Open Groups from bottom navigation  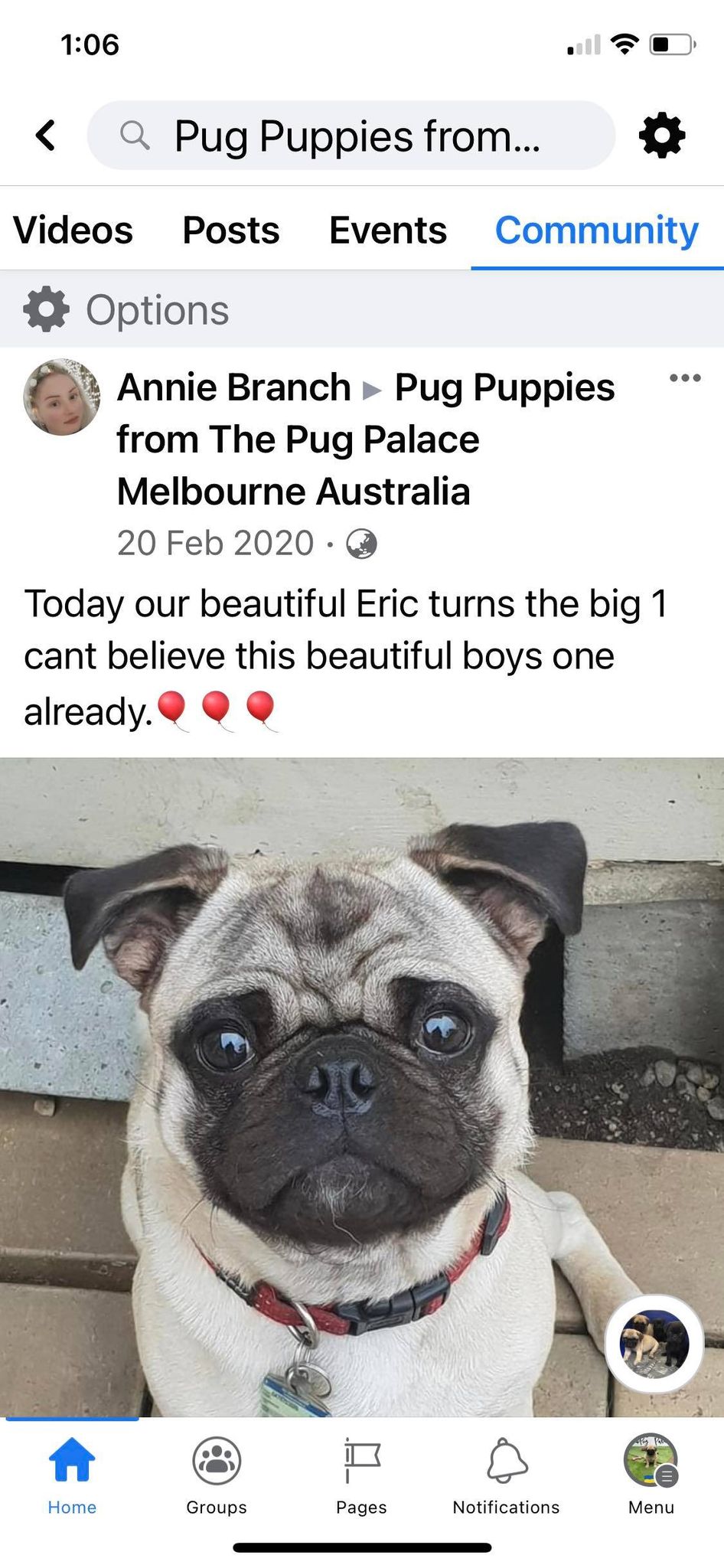coord(217,1474)
